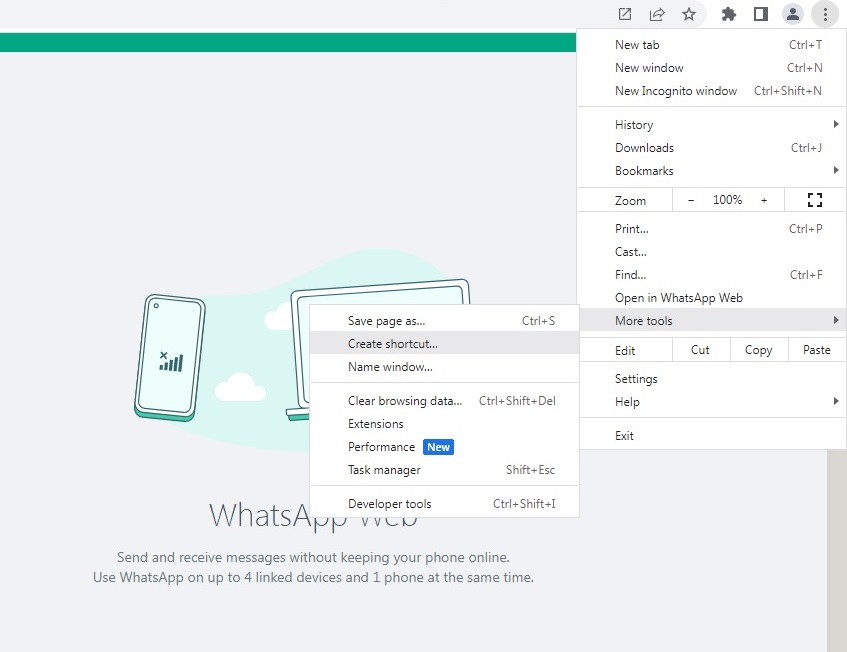Viewport: 847px width, 652px height.
Task: Select Name window... option
Action: (x=444, y=367)
